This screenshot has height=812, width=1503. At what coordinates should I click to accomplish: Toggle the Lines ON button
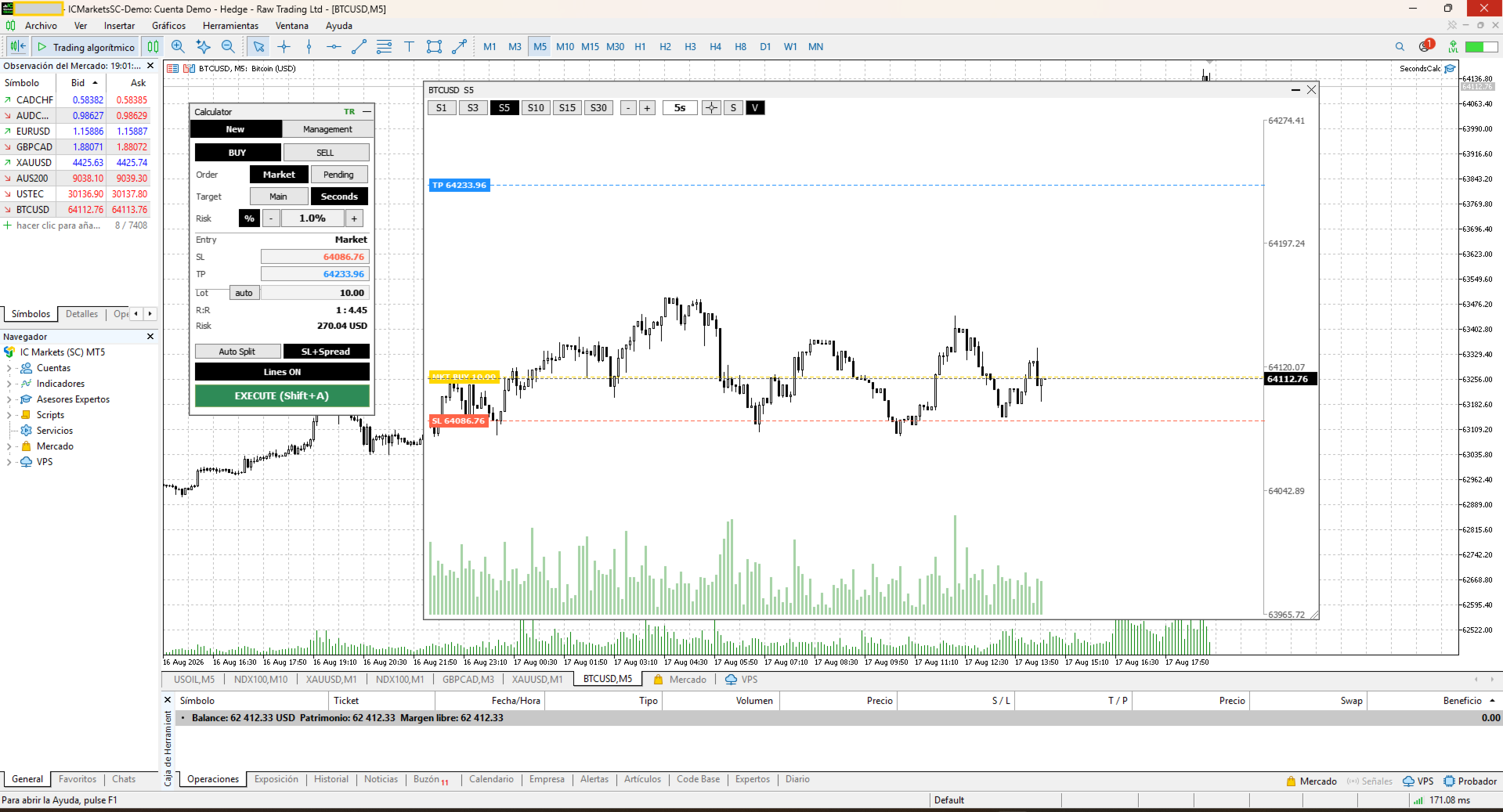pos(282,372)
